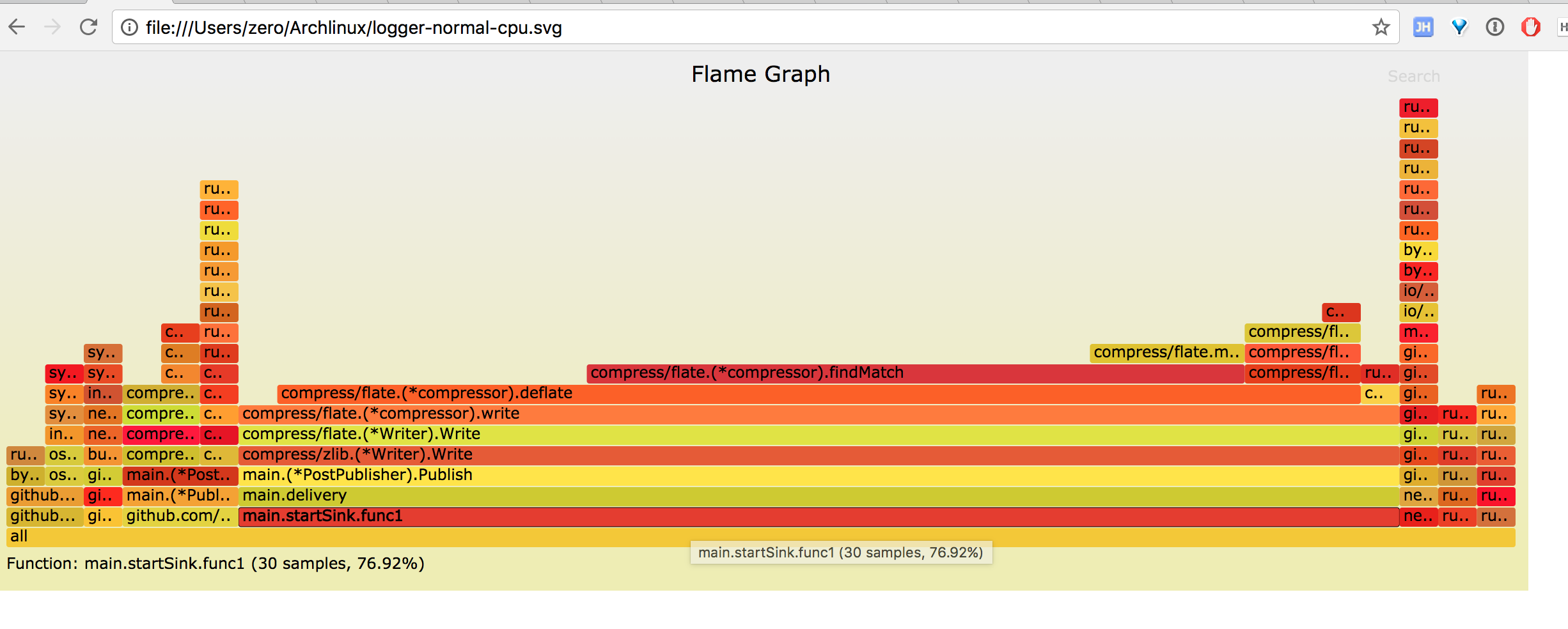The image size is (1568, 629).
Task: Click the blue Y extension icon
Action: [1459, 27]
